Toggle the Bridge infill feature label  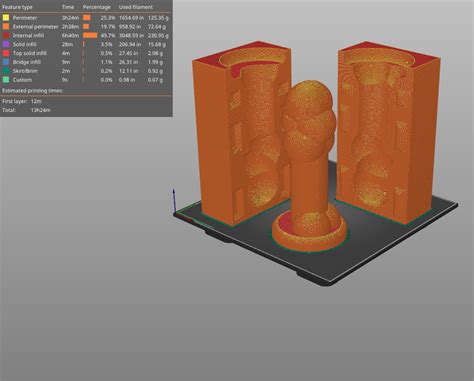tap(27, 62)
